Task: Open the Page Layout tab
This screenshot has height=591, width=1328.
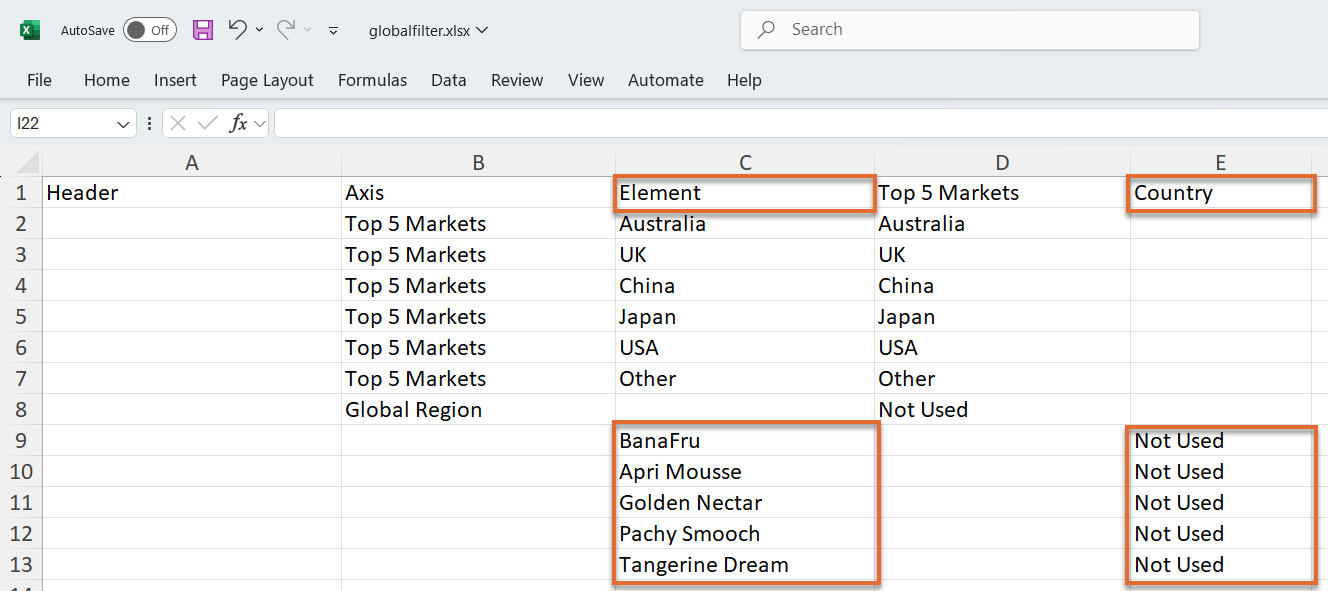Action: pos(267,80)
